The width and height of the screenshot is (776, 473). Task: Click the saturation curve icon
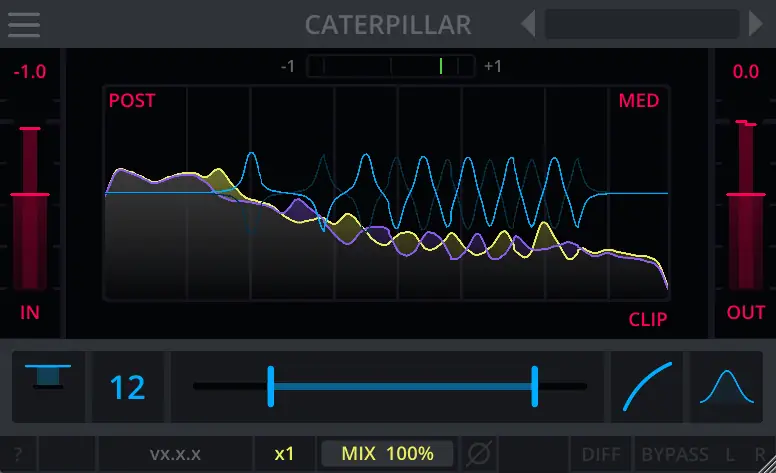pyautogui.click(x=647, y=386)
